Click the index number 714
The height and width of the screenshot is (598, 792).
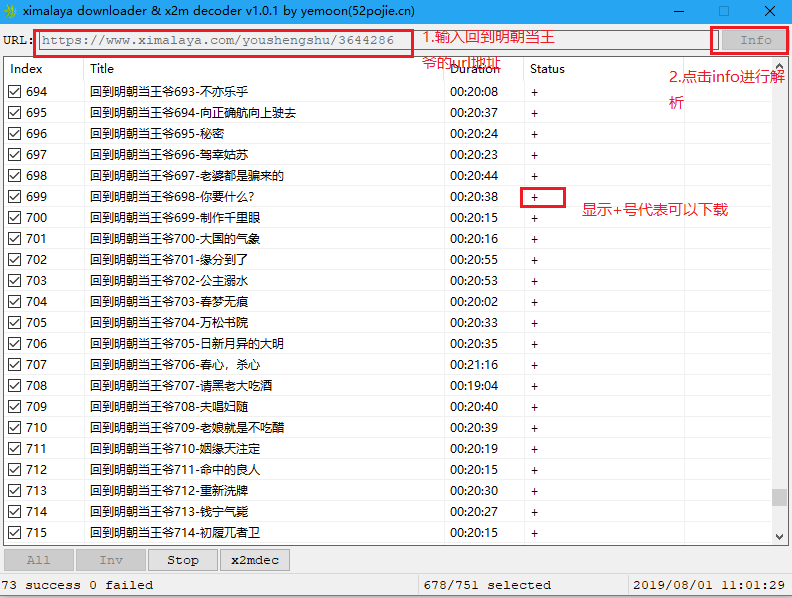click(x=36, y=512)
